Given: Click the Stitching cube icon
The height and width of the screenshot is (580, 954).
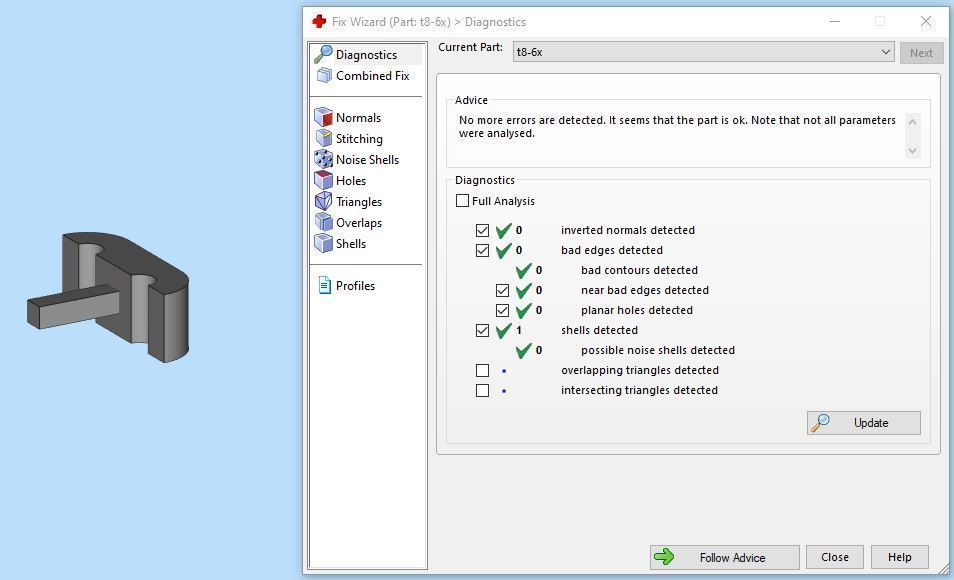Looking at the screenshot, I should point(324,138).
